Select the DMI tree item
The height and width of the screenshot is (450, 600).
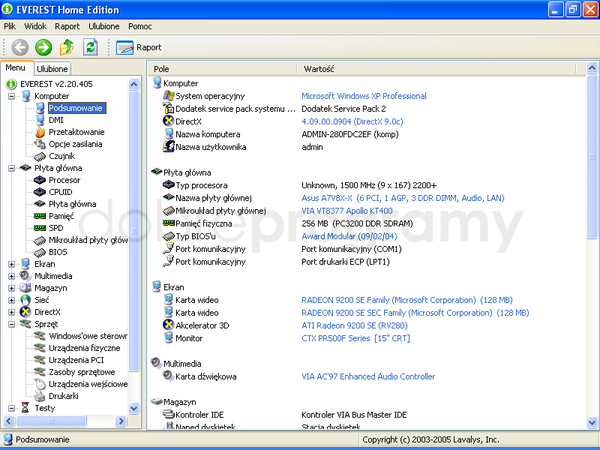click(56, 120)
